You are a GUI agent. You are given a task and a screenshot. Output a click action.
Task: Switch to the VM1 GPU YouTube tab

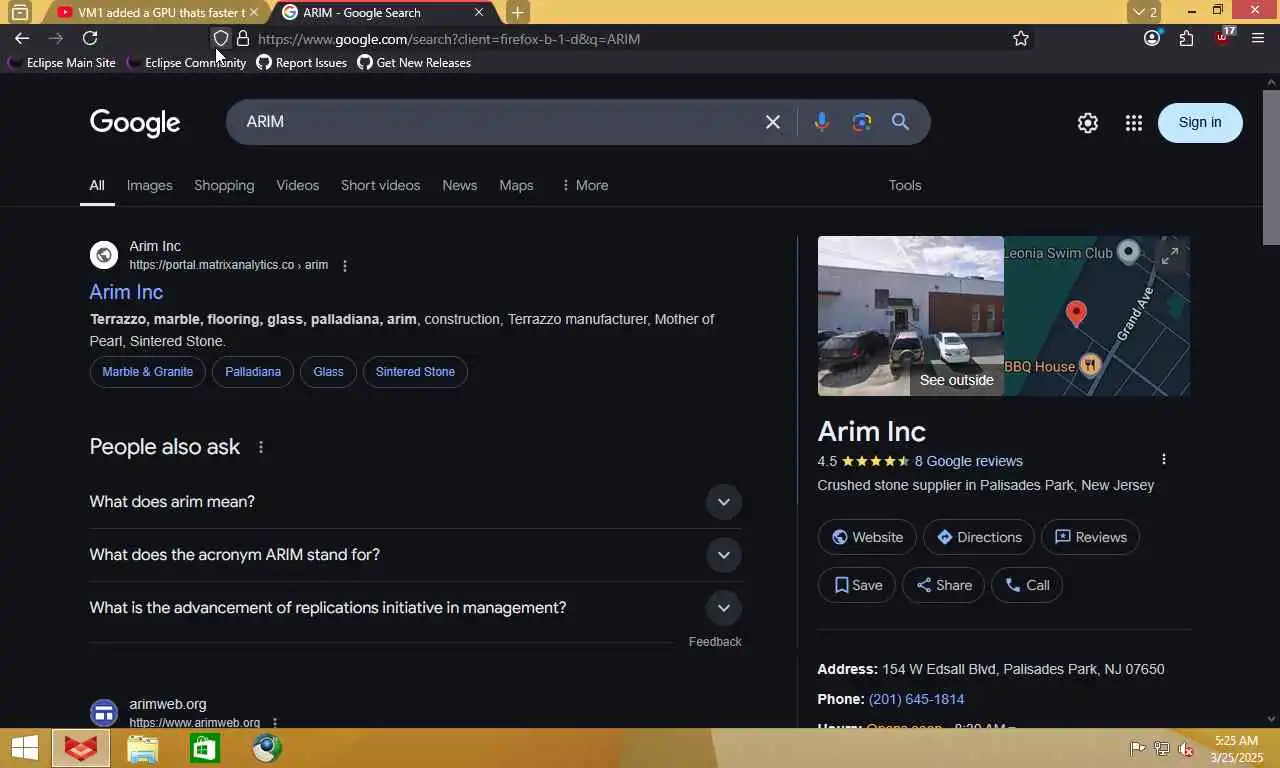[155, 13]
